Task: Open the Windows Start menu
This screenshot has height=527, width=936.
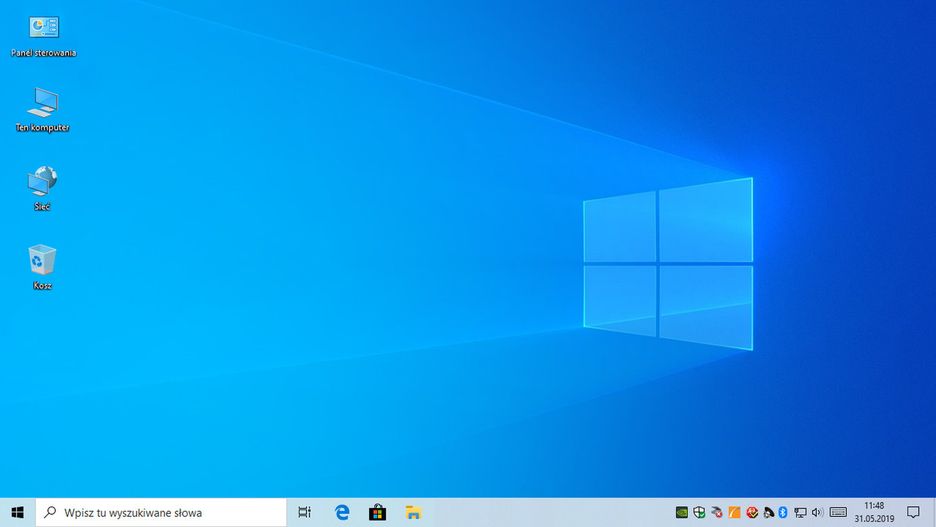Action: coord(17,512)
